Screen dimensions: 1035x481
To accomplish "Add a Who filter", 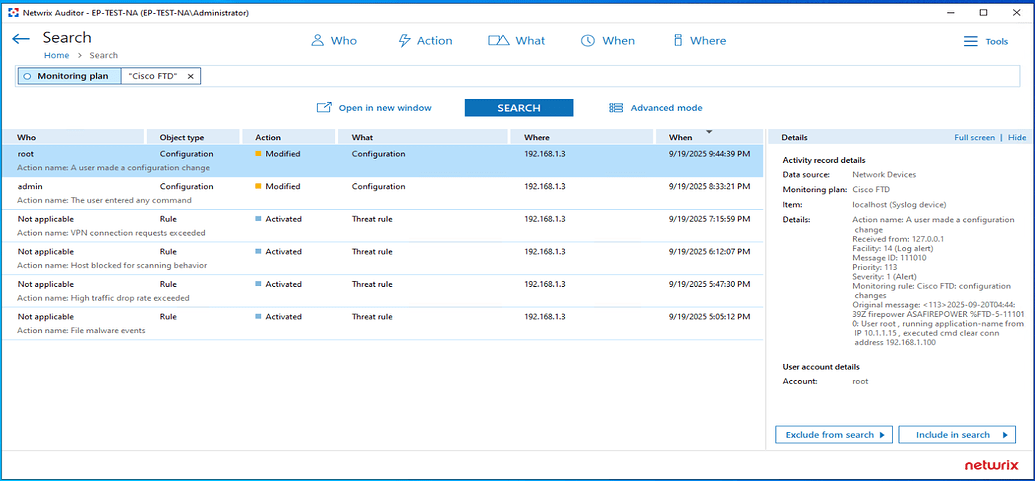I will [x=334, y=41].
